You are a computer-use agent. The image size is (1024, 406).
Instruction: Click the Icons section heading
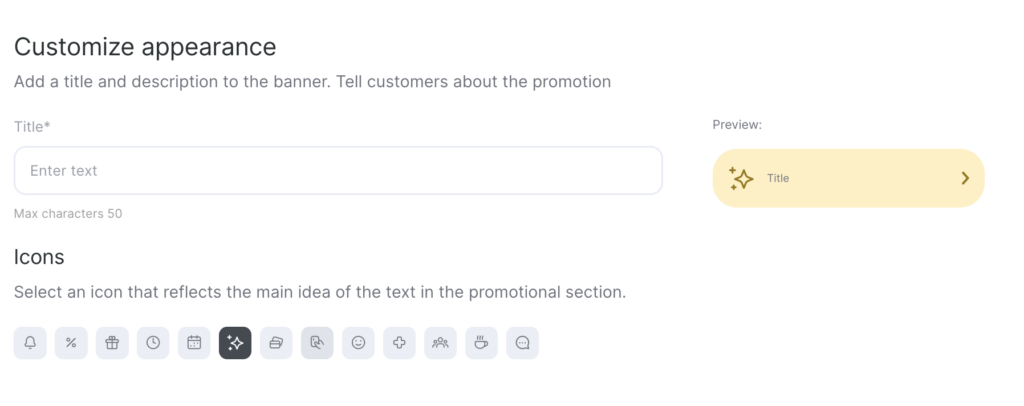39,257
